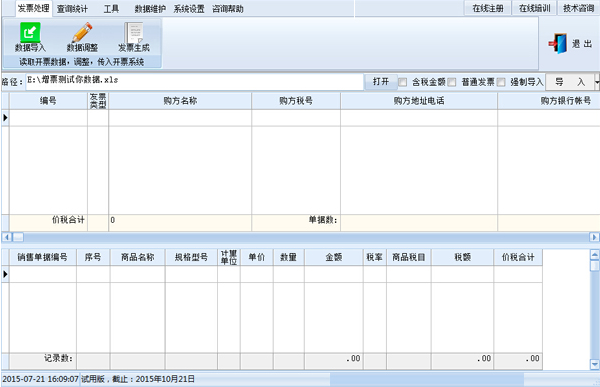Enable the 含税金额 checkbox

402,82
